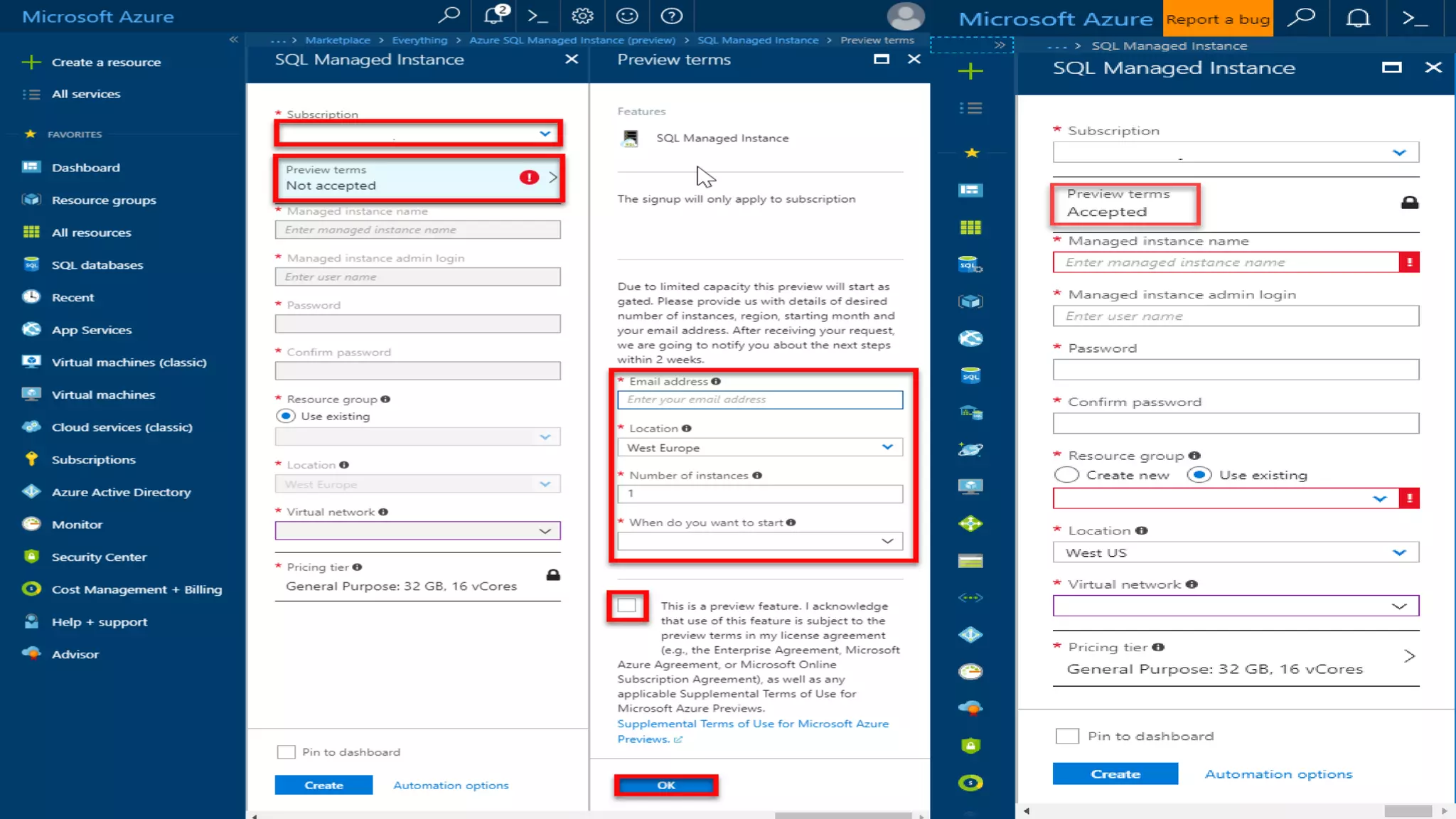Screen dimensions: 1456x819
Task: Click OK button in Preview terms blade
Action: click(x=666, y=785)
